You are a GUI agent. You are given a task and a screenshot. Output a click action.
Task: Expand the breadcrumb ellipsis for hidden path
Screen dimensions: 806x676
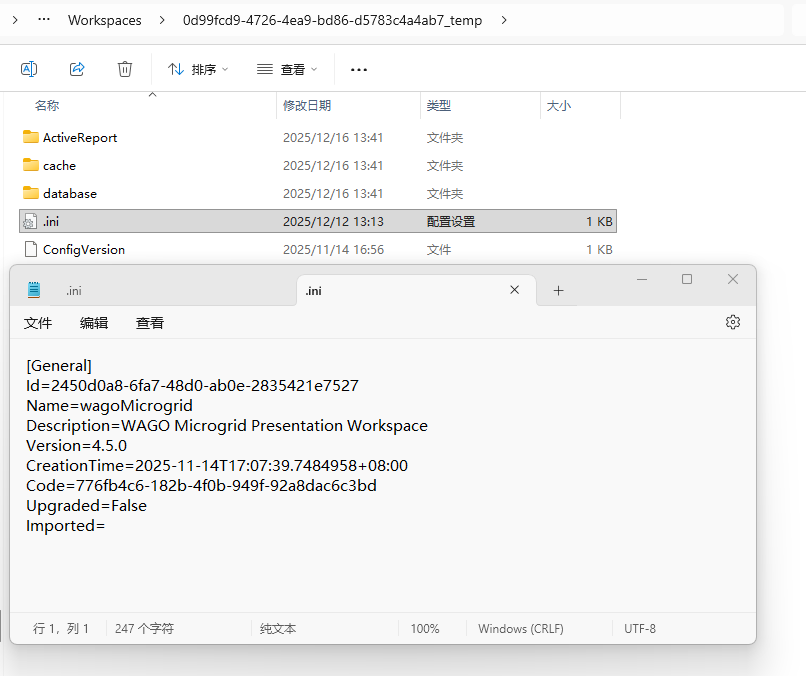[x=43, y=20]
